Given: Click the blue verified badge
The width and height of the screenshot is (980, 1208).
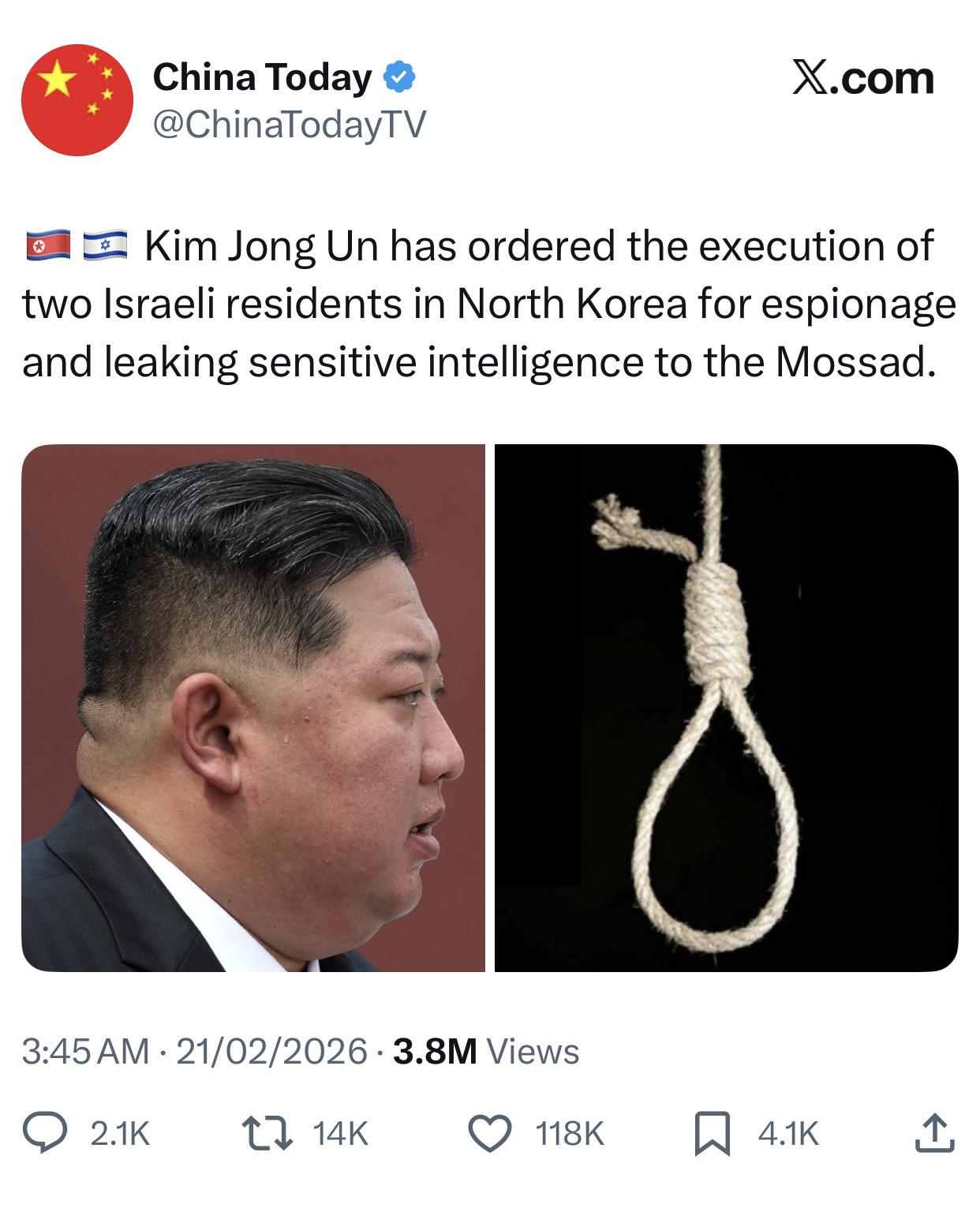Looking at the screenshot, I should [400, 77].
